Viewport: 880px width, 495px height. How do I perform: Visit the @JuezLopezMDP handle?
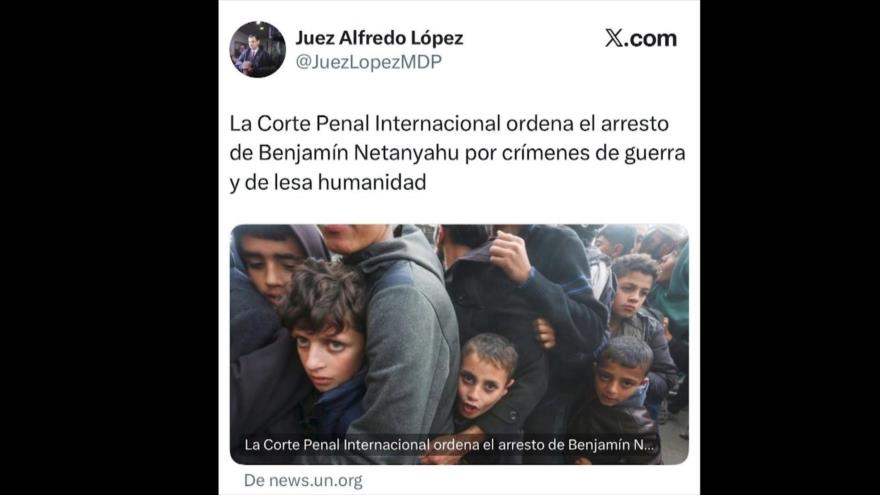point(369,62)
